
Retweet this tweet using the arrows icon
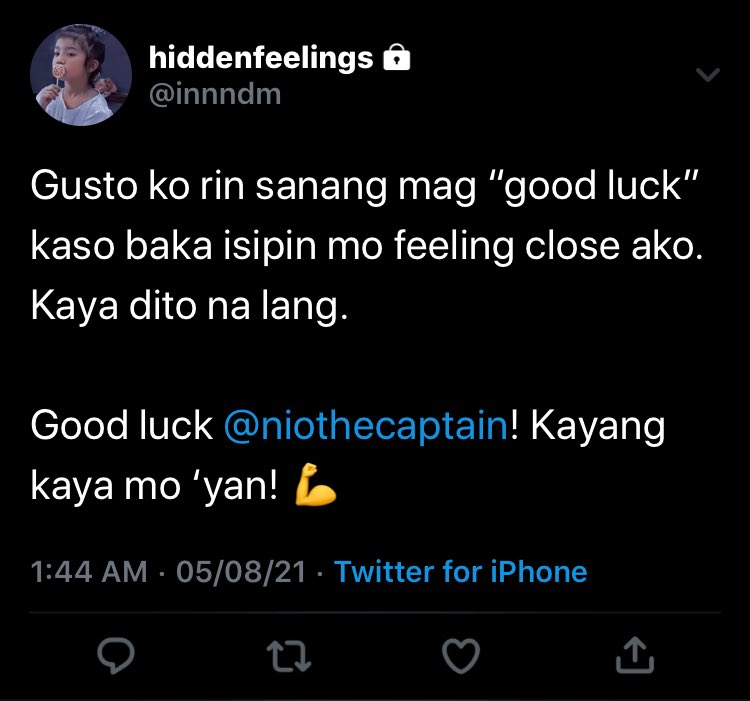click(x=289, y=657)
